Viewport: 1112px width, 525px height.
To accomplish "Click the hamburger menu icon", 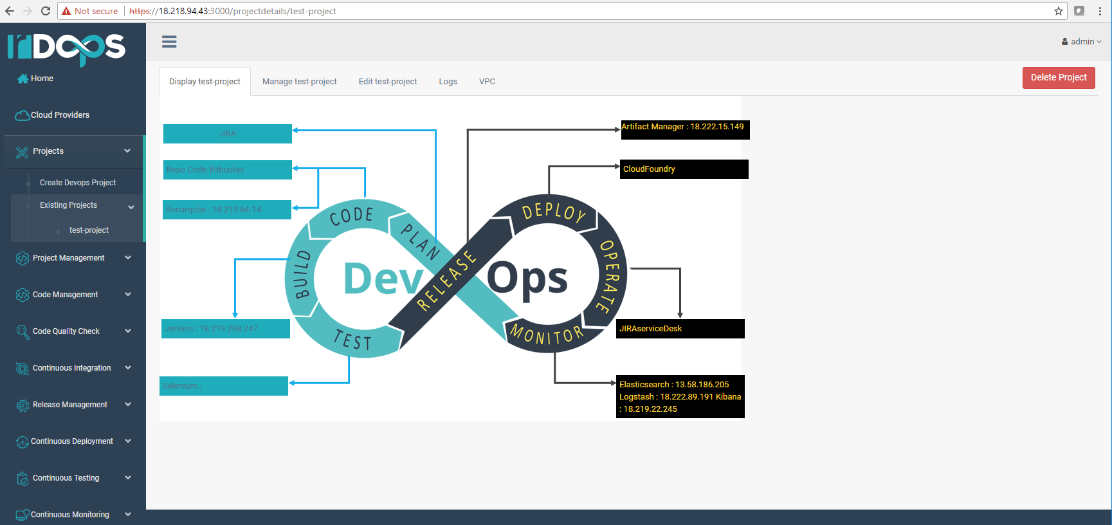I will coord(169,42).
